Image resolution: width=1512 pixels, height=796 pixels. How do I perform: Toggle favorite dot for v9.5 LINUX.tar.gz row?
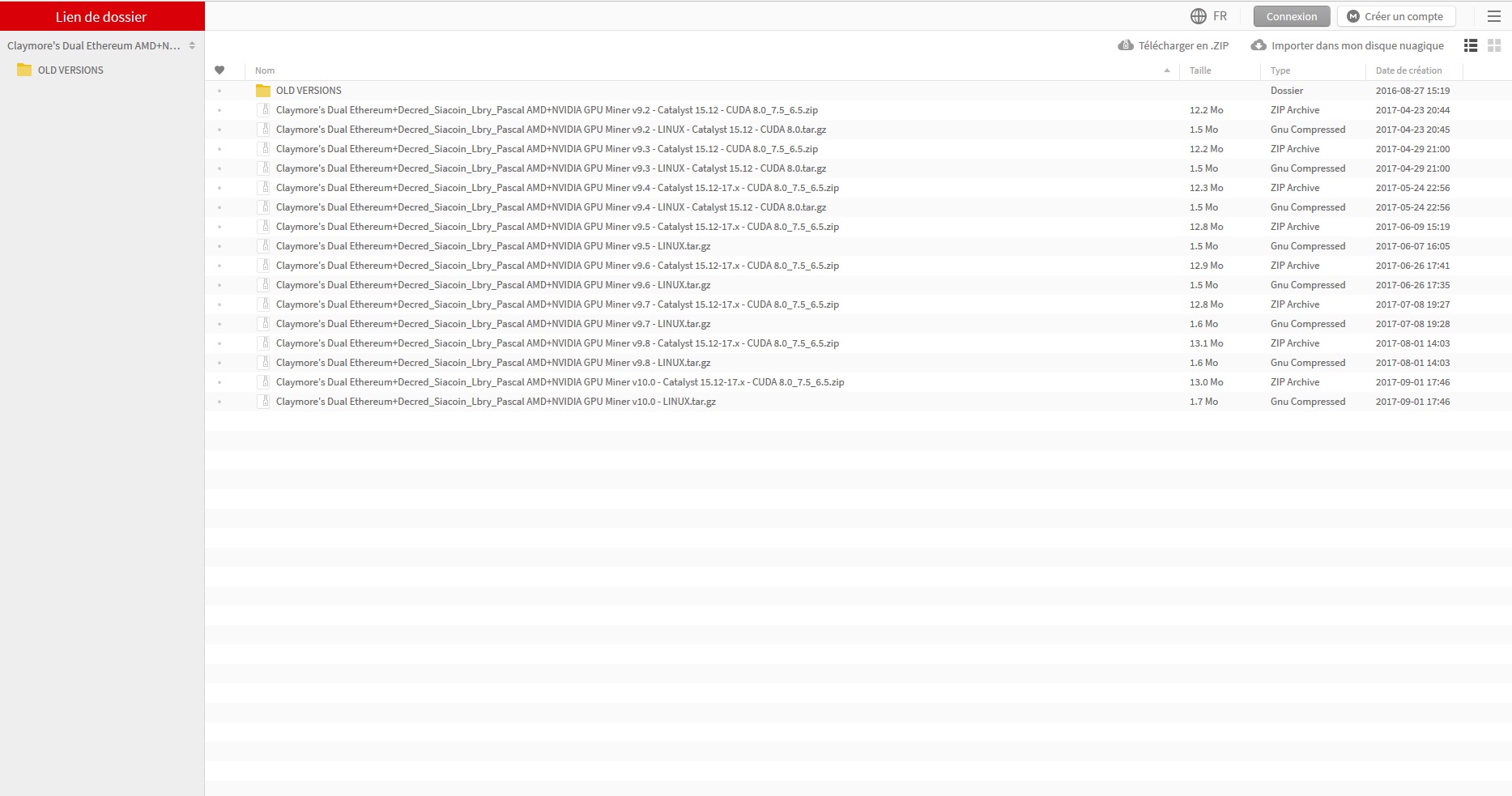[219, 246]
